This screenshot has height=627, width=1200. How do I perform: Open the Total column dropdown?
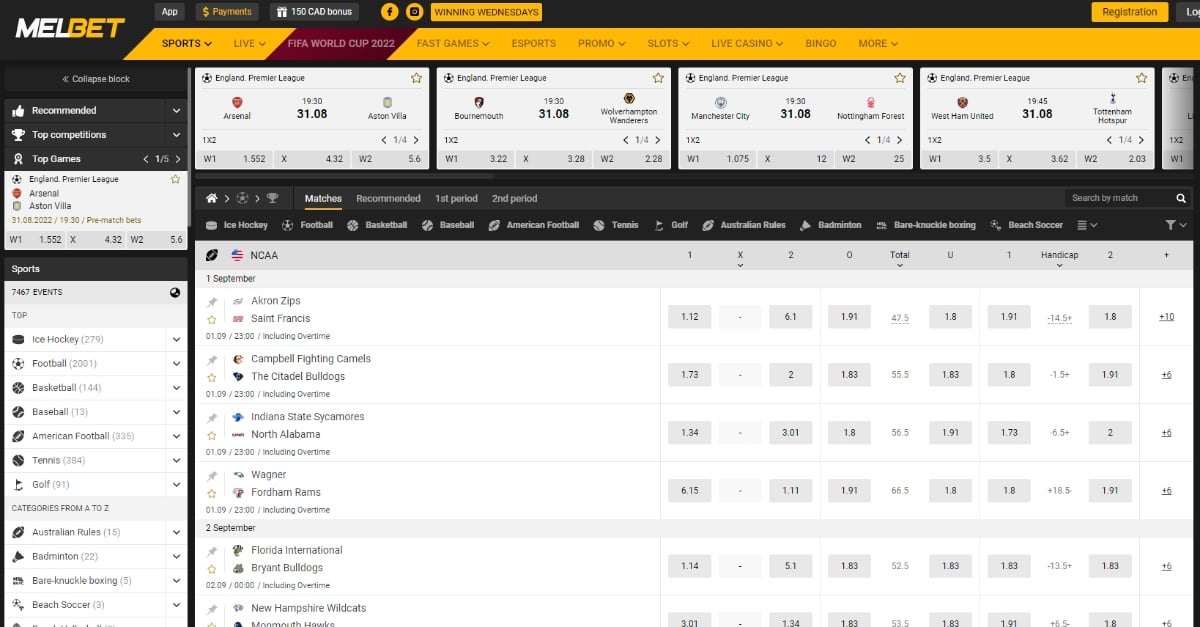(900, 258)
